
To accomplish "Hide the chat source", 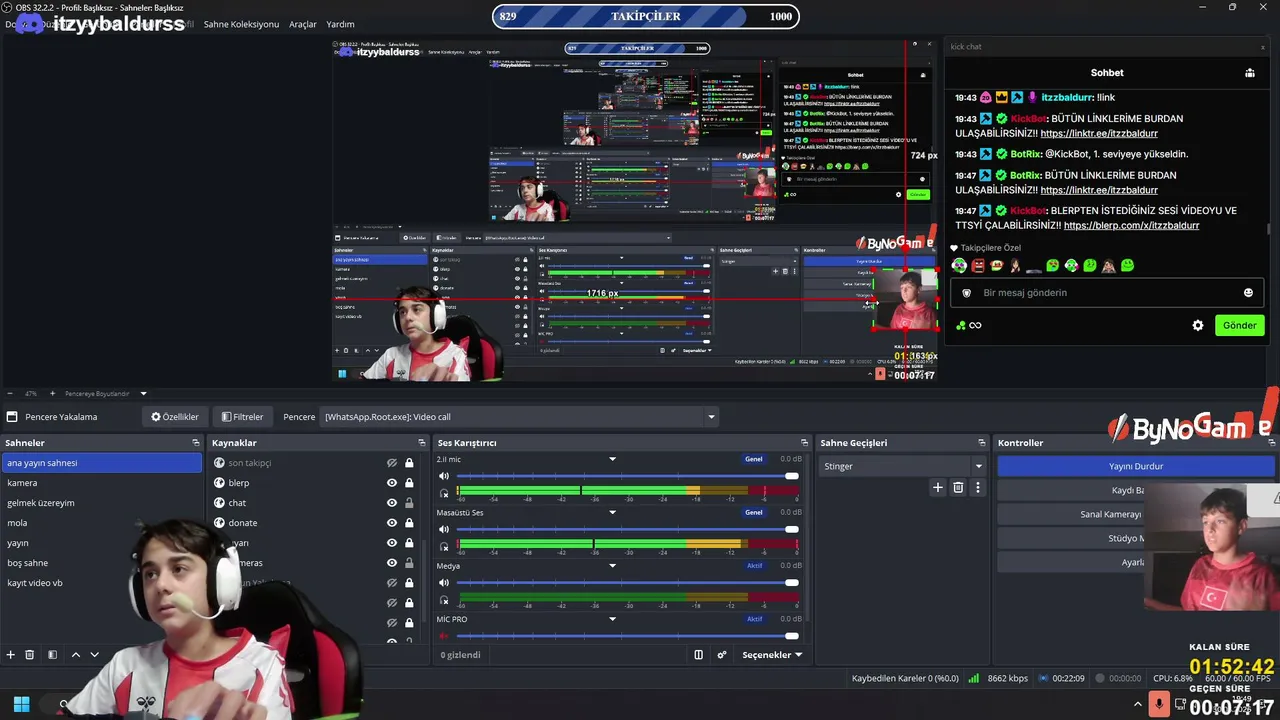I will (x=392, y=503).
